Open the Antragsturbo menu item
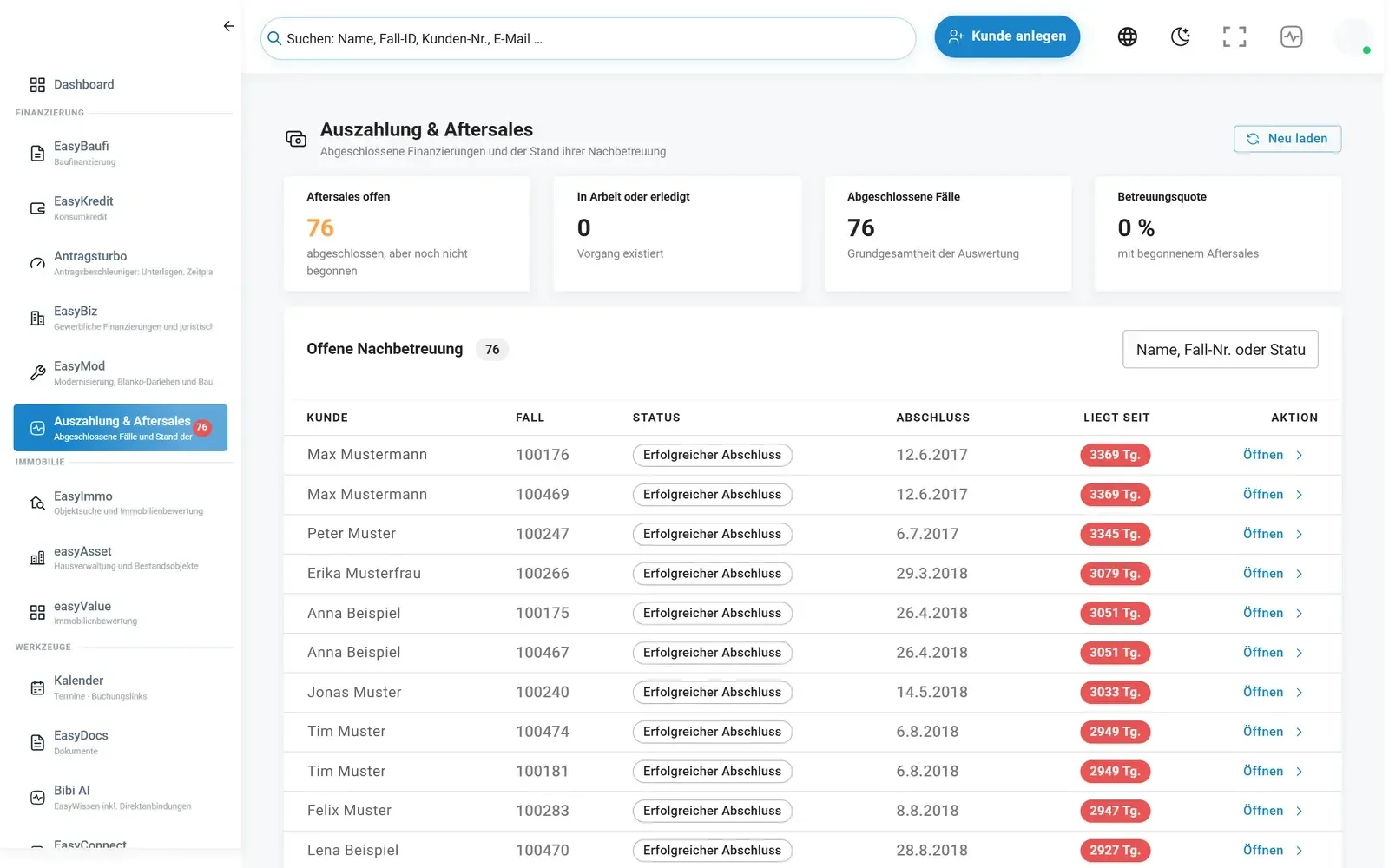 (x=121, y=263)
